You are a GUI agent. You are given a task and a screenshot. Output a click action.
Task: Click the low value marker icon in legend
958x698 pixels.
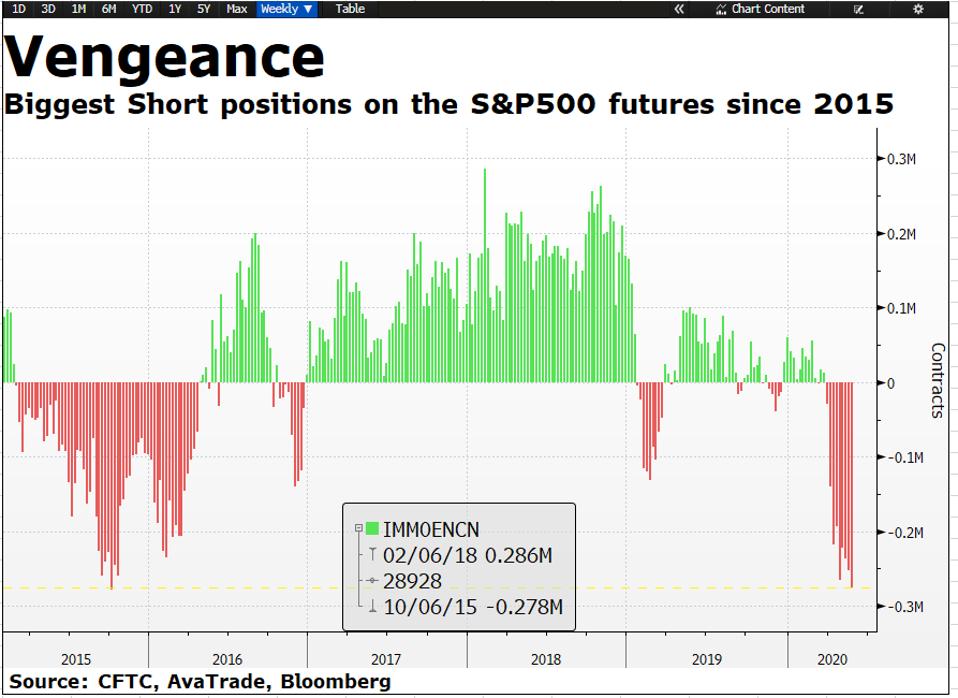pos(372,607)
